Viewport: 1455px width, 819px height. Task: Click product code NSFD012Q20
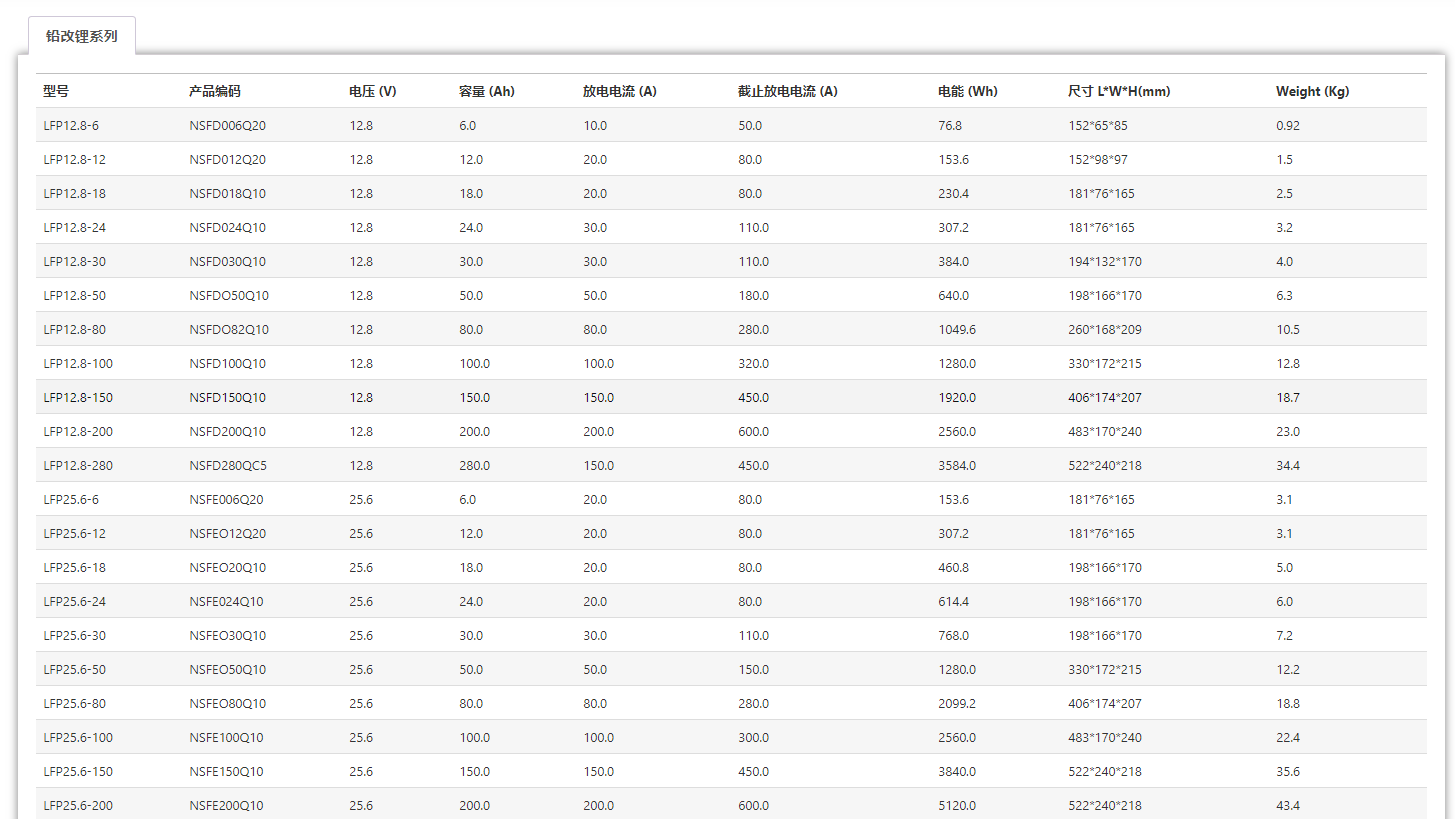click(x=227, y=159)
